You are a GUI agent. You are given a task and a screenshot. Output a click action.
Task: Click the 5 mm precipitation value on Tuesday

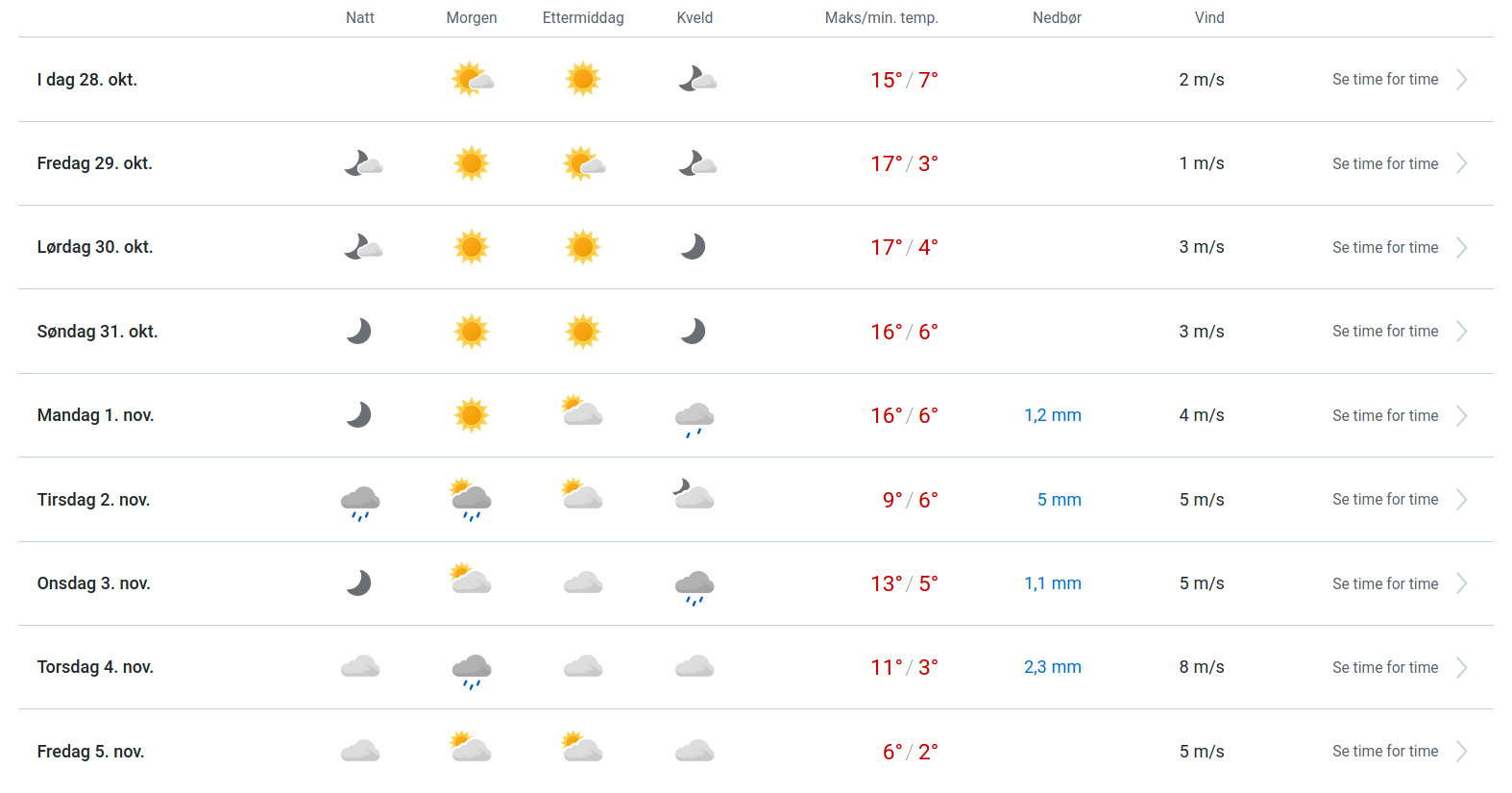pos(1059,500)
